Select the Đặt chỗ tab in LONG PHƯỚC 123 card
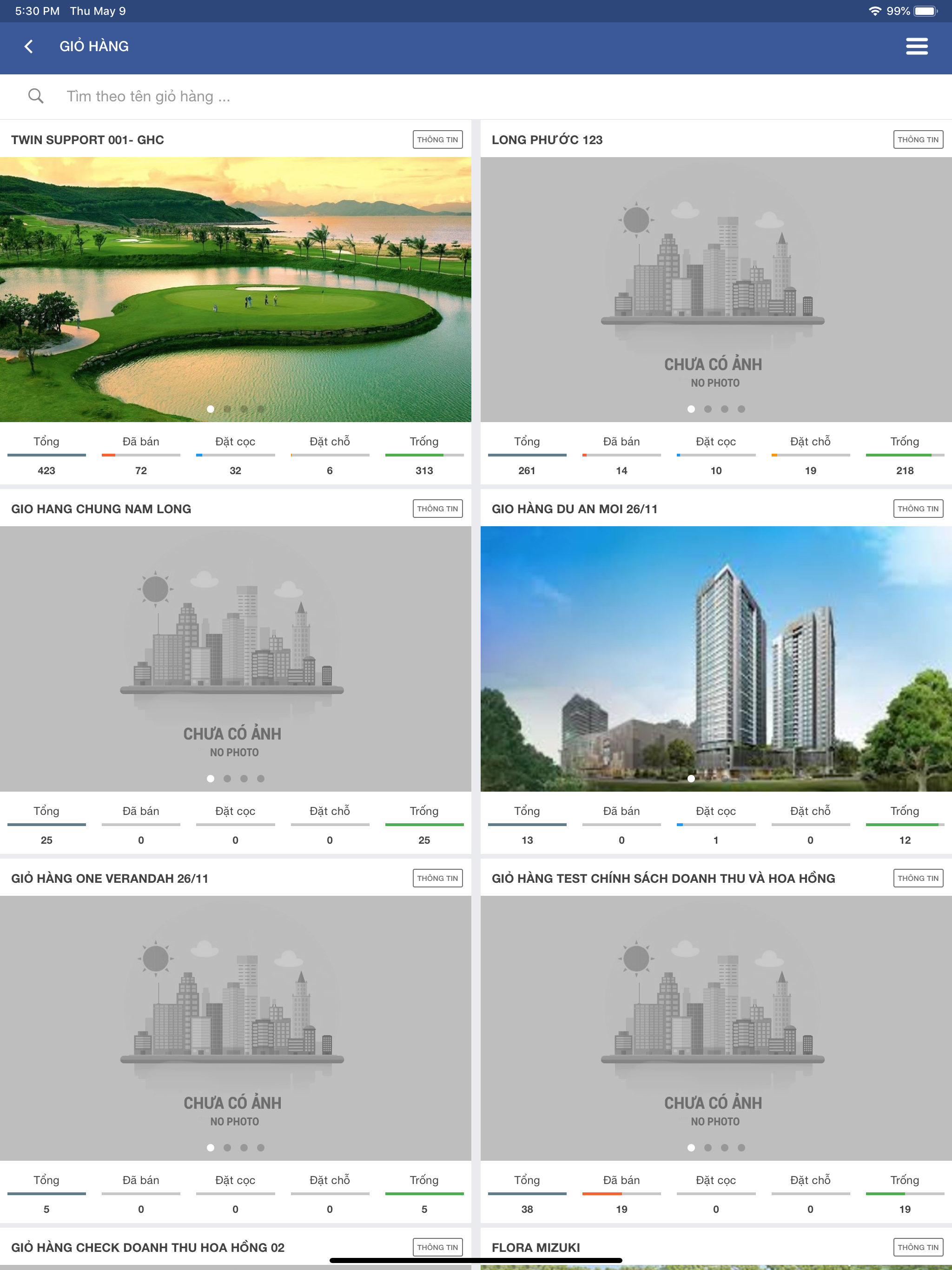The image size is (952, 1270). 810,442
